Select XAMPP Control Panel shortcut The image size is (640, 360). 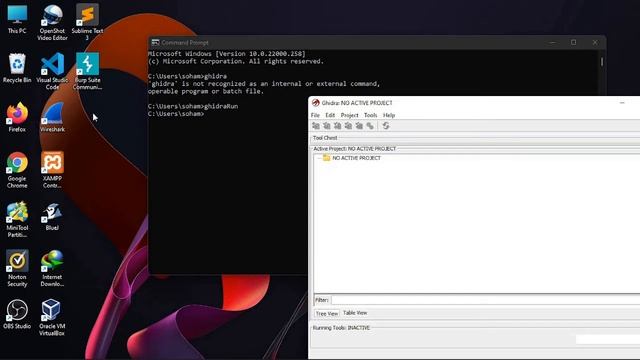click(x=52, y=170)
